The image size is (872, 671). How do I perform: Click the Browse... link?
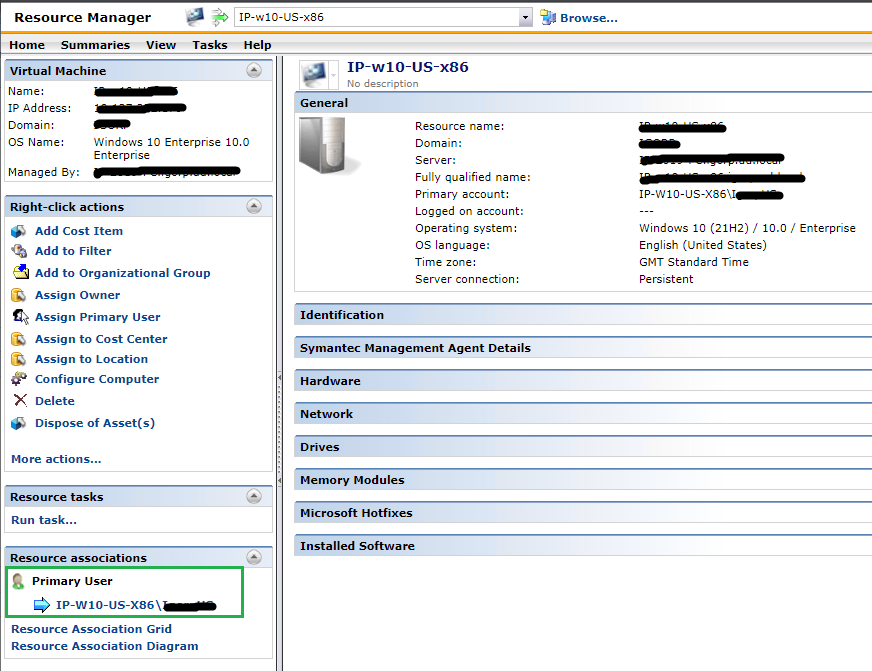588,18
